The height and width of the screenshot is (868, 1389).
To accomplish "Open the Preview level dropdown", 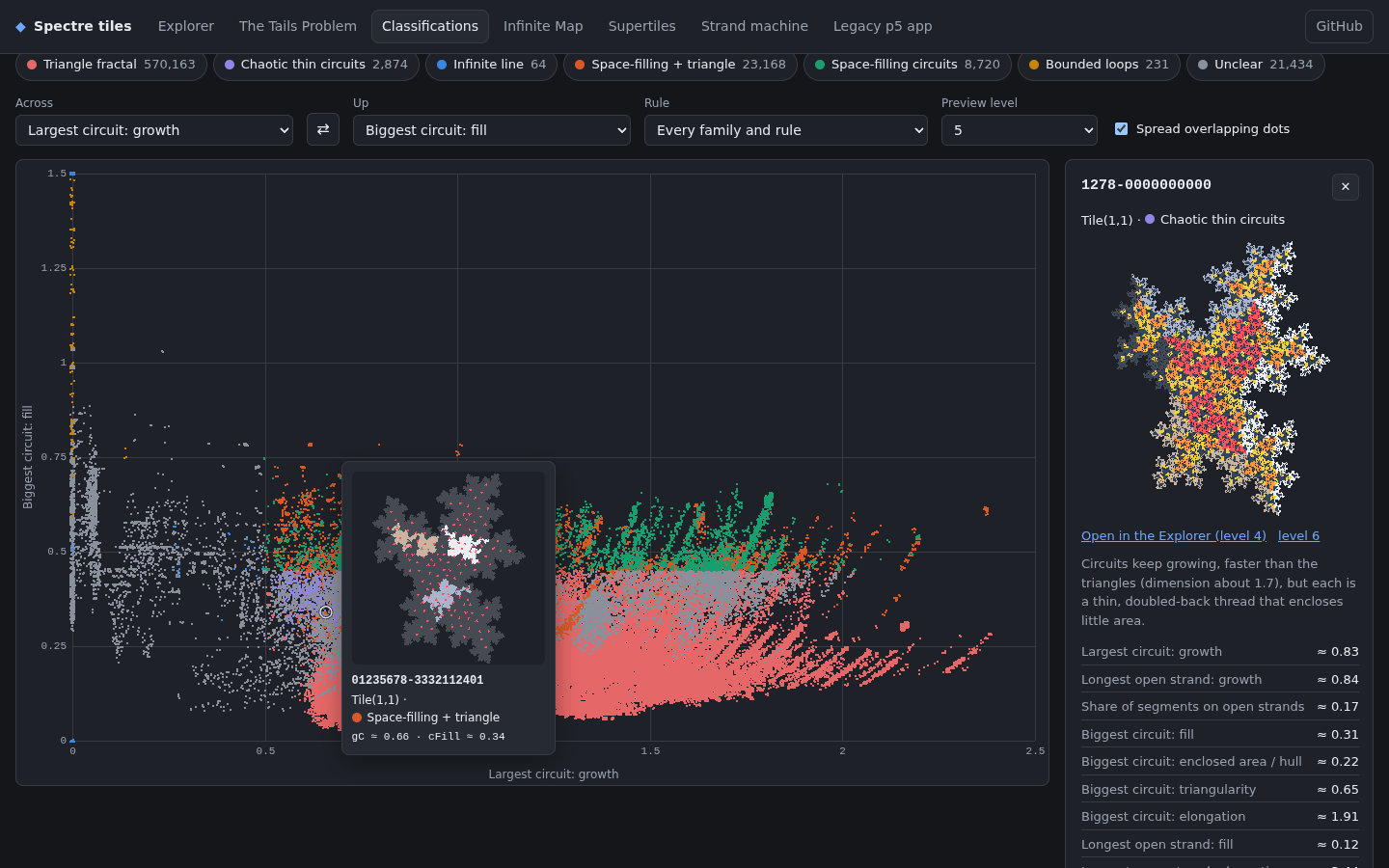I will tap(1020, 130).
